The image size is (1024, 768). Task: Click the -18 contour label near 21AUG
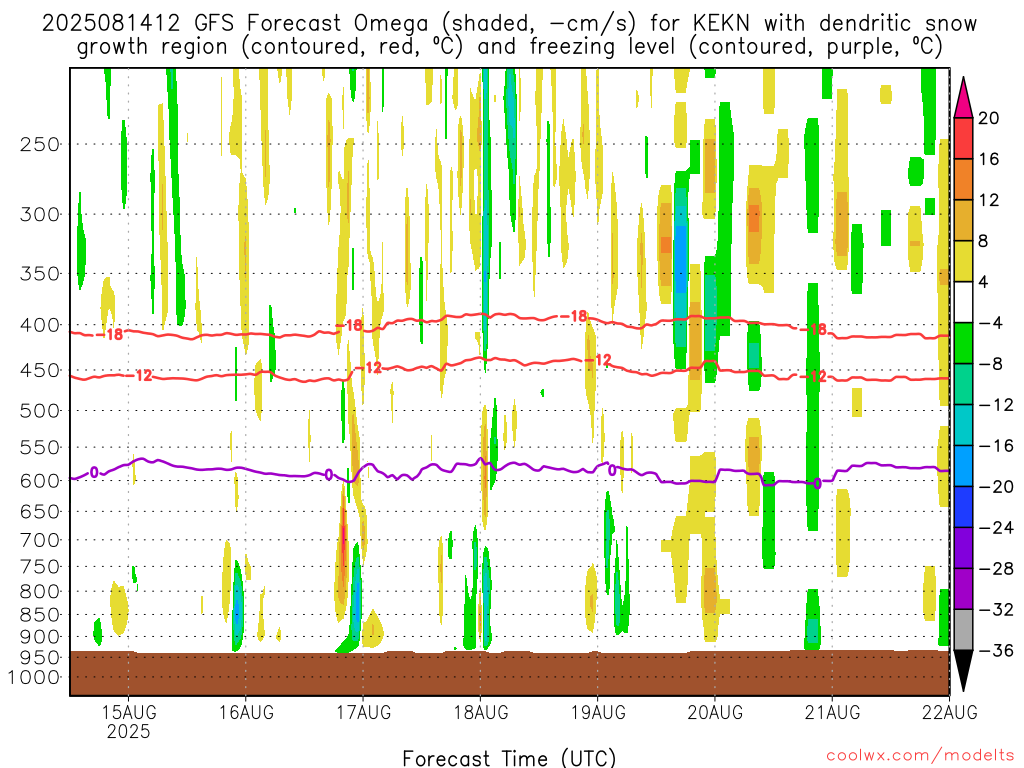click(814, 329)
